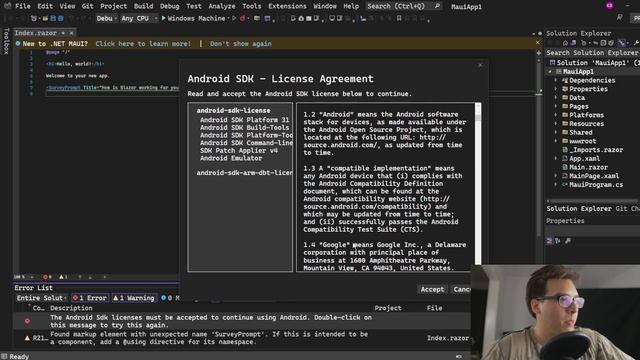640x360 pixels.
Task: Click the Hot Reload flame icon
Action: click(242, 18)
